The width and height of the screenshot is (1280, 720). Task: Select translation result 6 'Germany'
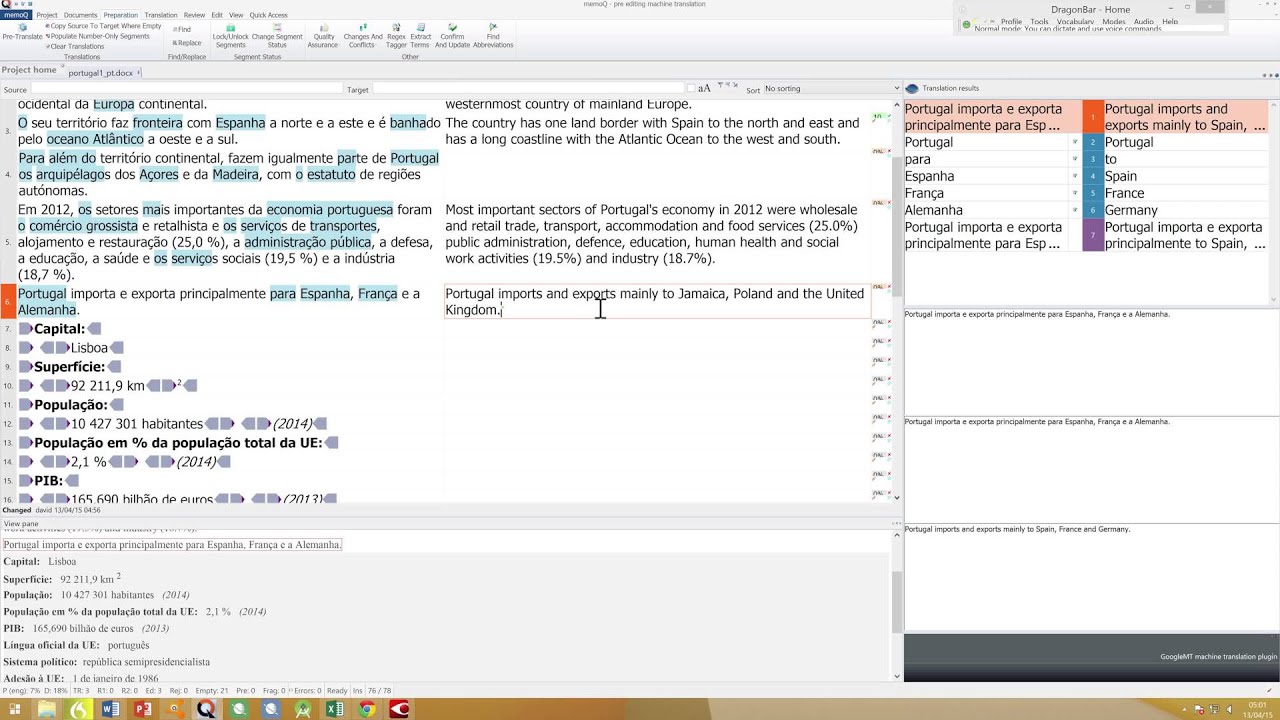click(1086, 210)
